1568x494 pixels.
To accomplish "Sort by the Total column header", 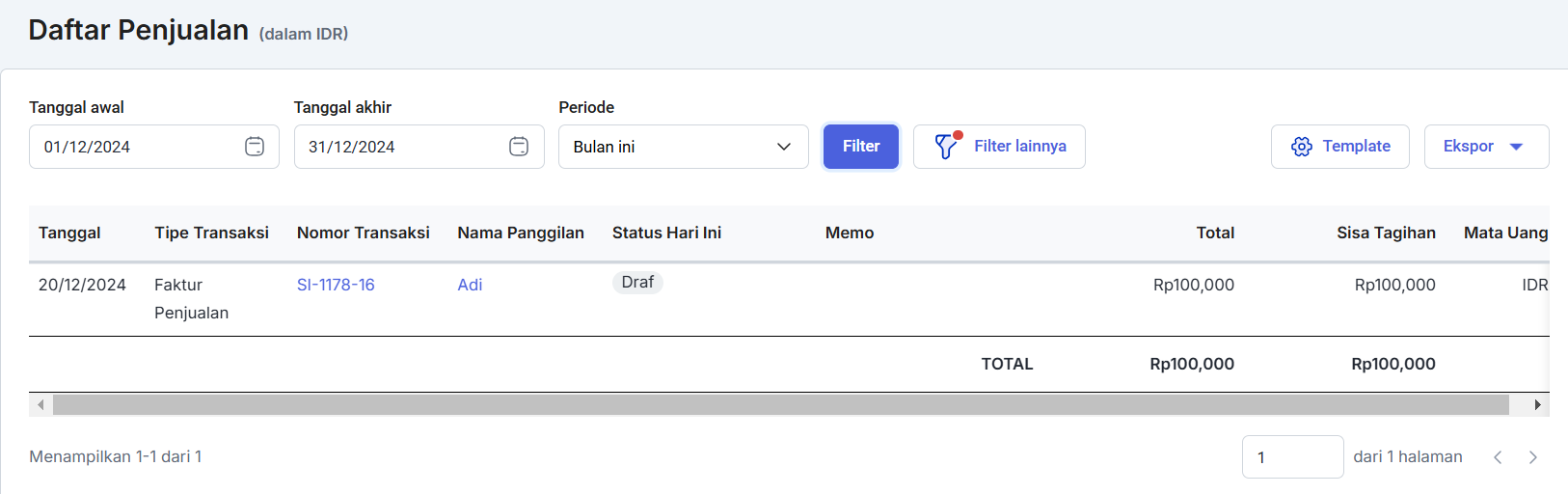I will pos(1215,233).
